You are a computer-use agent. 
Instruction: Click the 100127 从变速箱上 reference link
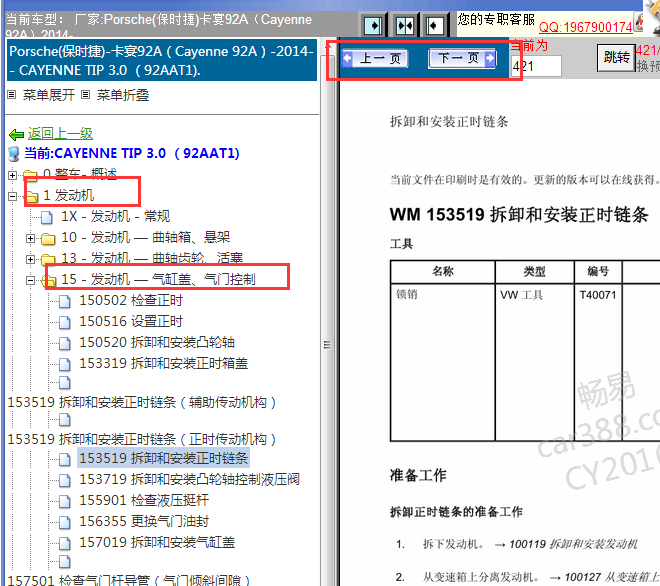point(612,577)
